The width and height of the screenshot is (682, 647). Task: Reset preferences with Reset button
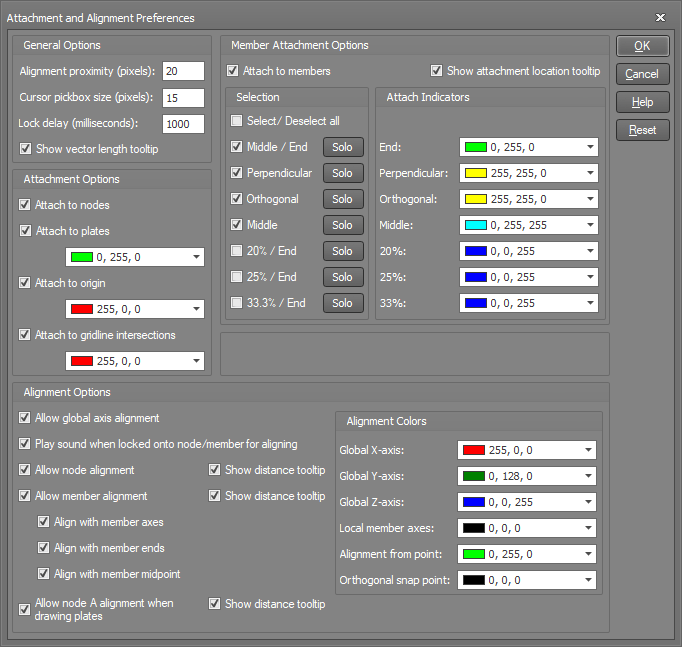642,130
